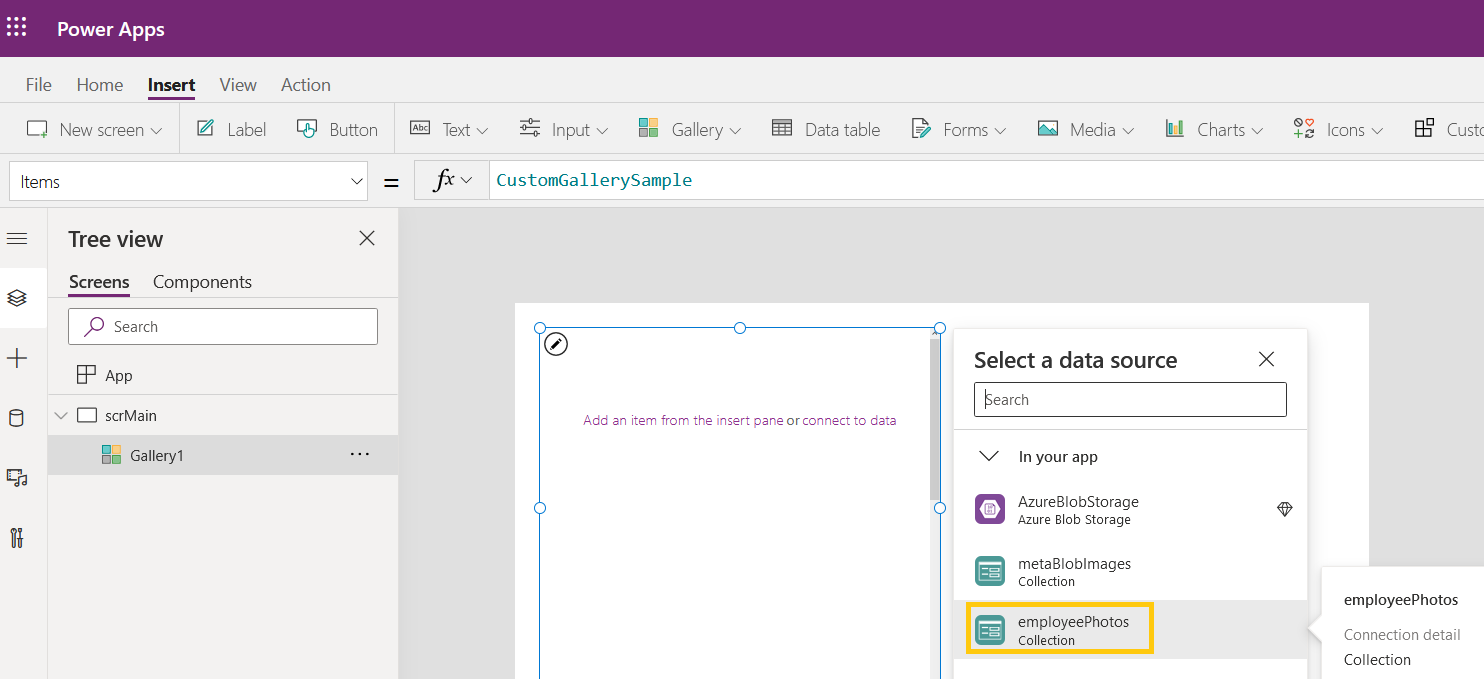Open the Data cylinder icon in sidebar

[17, 418]
